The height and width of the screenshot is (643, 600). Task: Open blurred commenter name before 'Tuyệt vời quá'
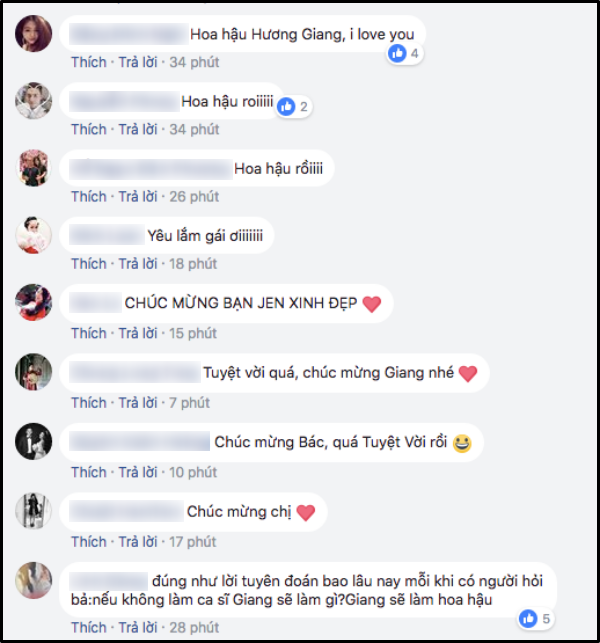tap(135, 373)
